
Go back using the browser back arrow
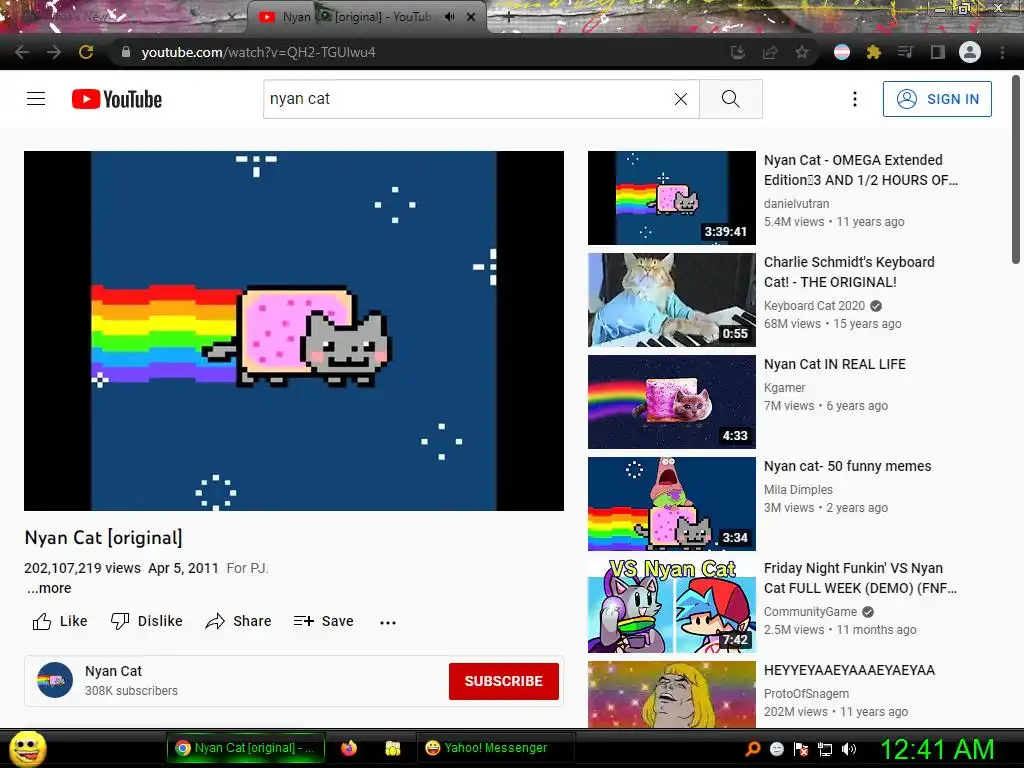click(22, 52)
